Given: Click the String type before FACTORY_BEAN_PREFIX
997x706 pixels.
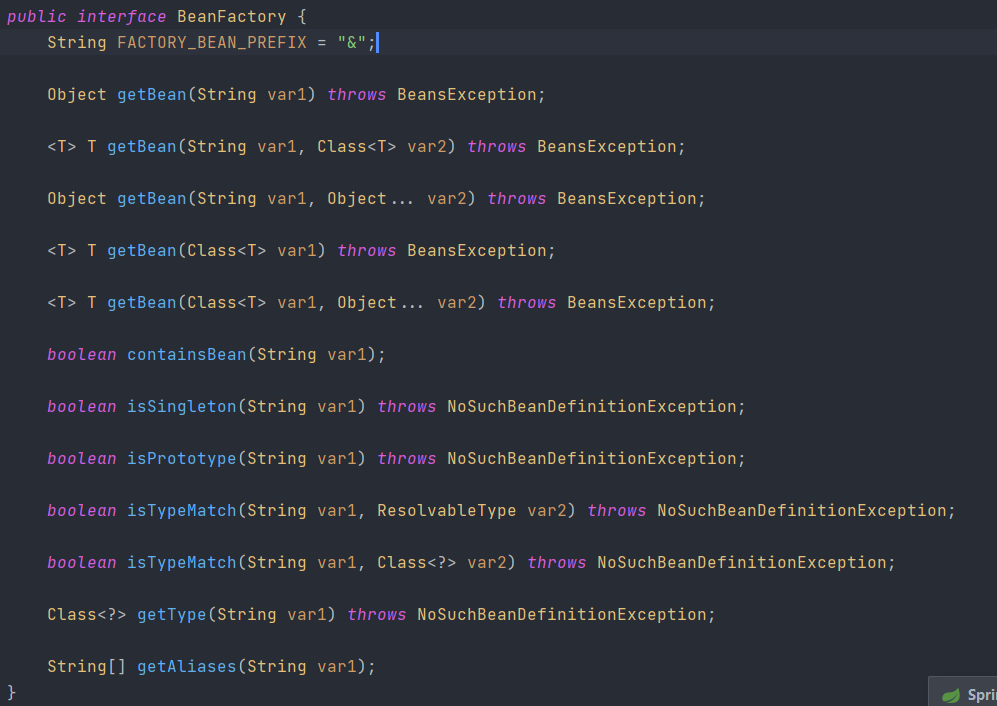Looking at the screenshot, I should [76, 43].
